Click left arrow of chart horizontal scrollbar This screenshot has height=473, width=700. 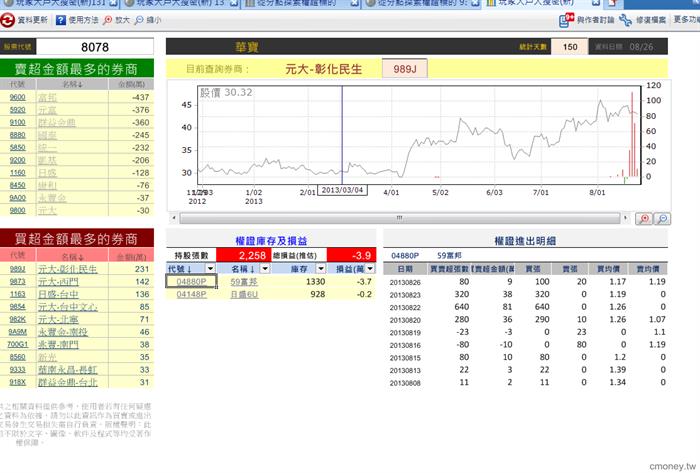[174, 218]
